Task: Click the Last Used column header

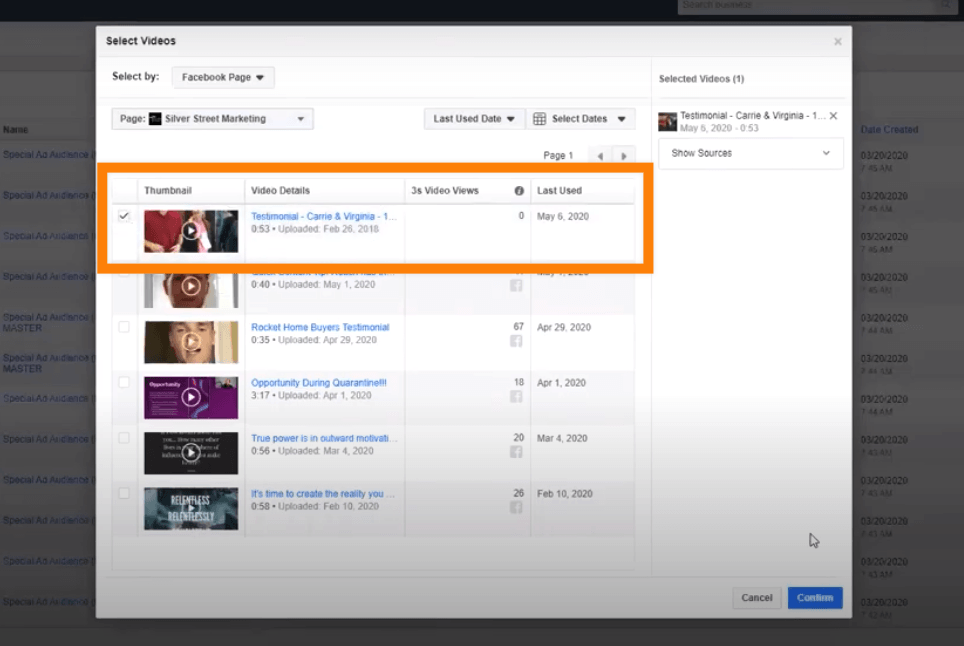Action: click(x=559, y=191)
